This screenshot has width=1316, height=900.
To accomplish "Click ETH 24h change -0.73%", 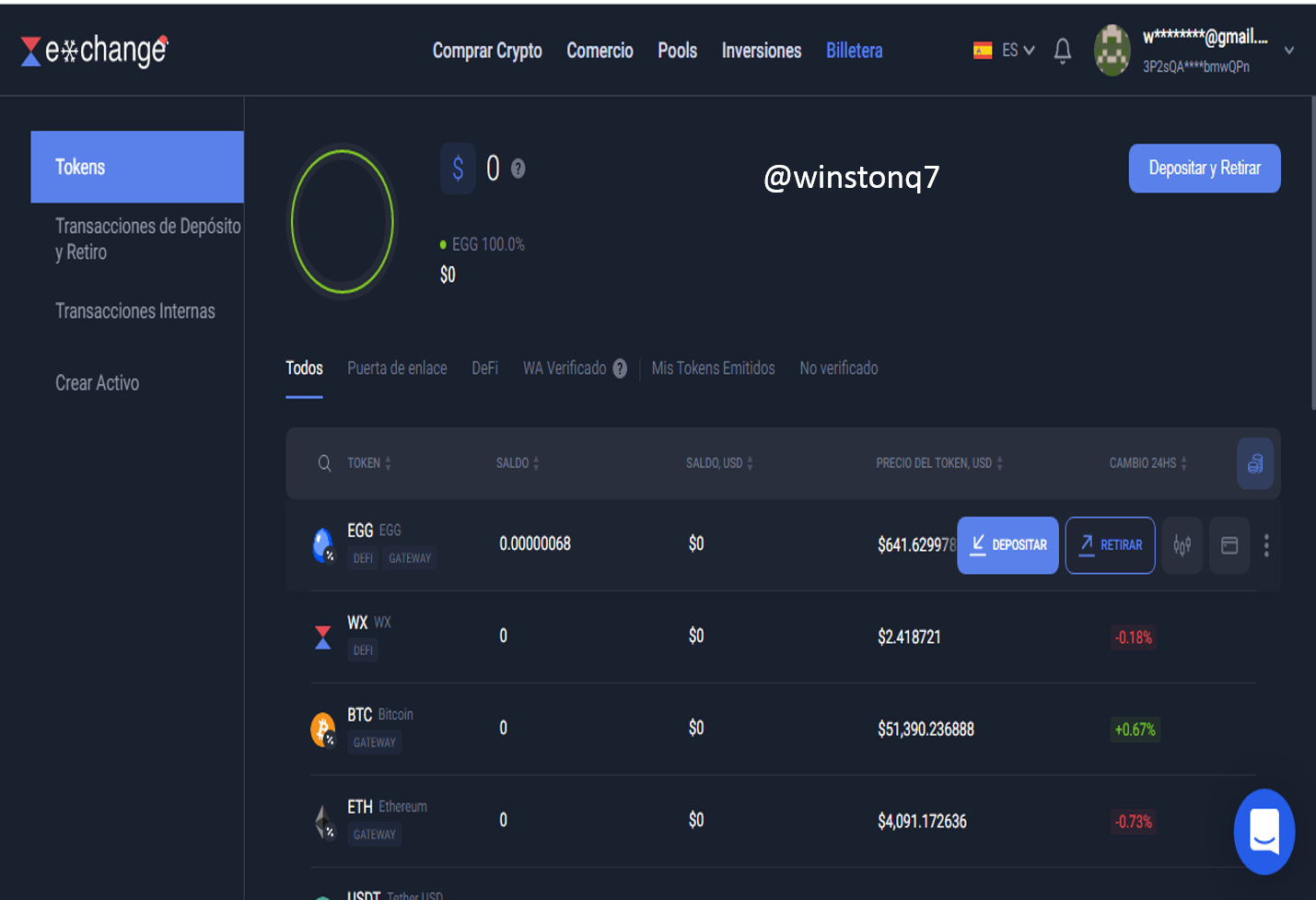I will pyautogui.click(x=1134, y=822).
